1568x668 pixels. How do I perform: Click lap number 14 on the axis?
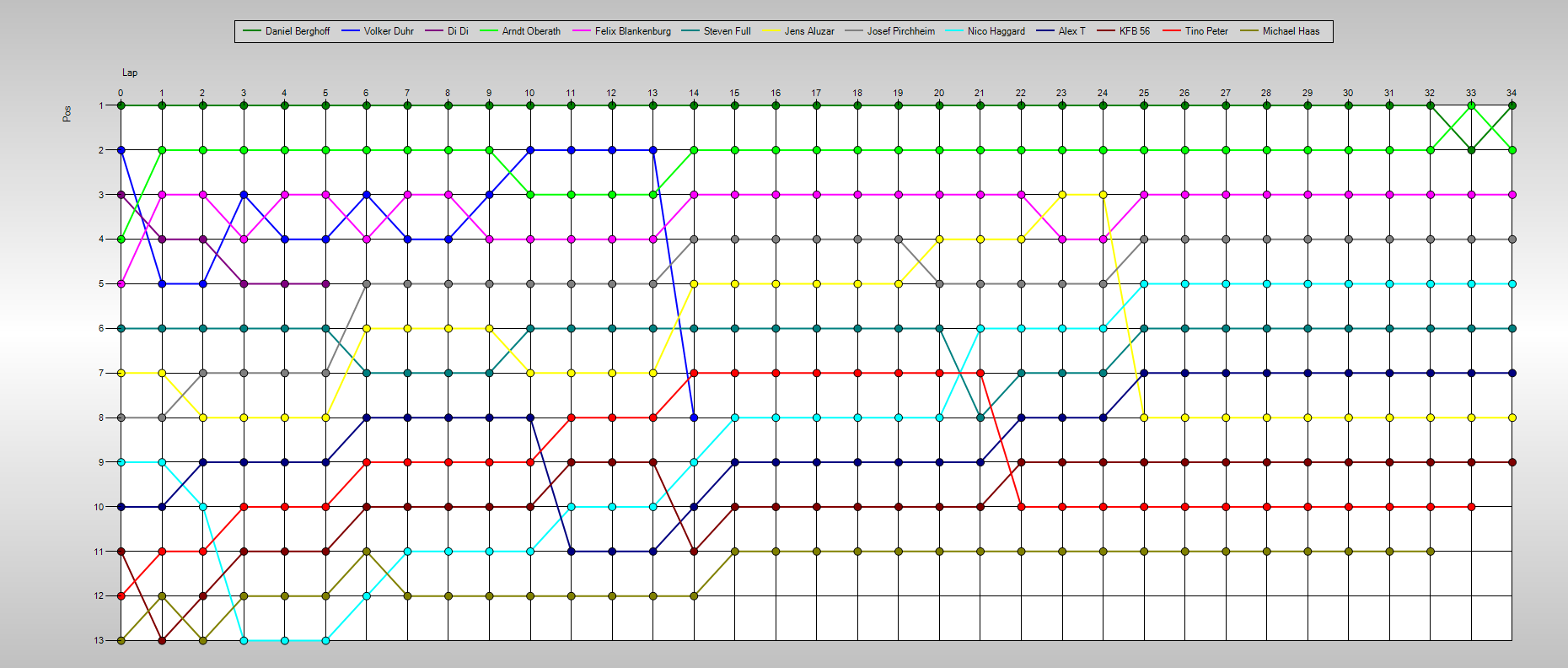coord(694,93)
